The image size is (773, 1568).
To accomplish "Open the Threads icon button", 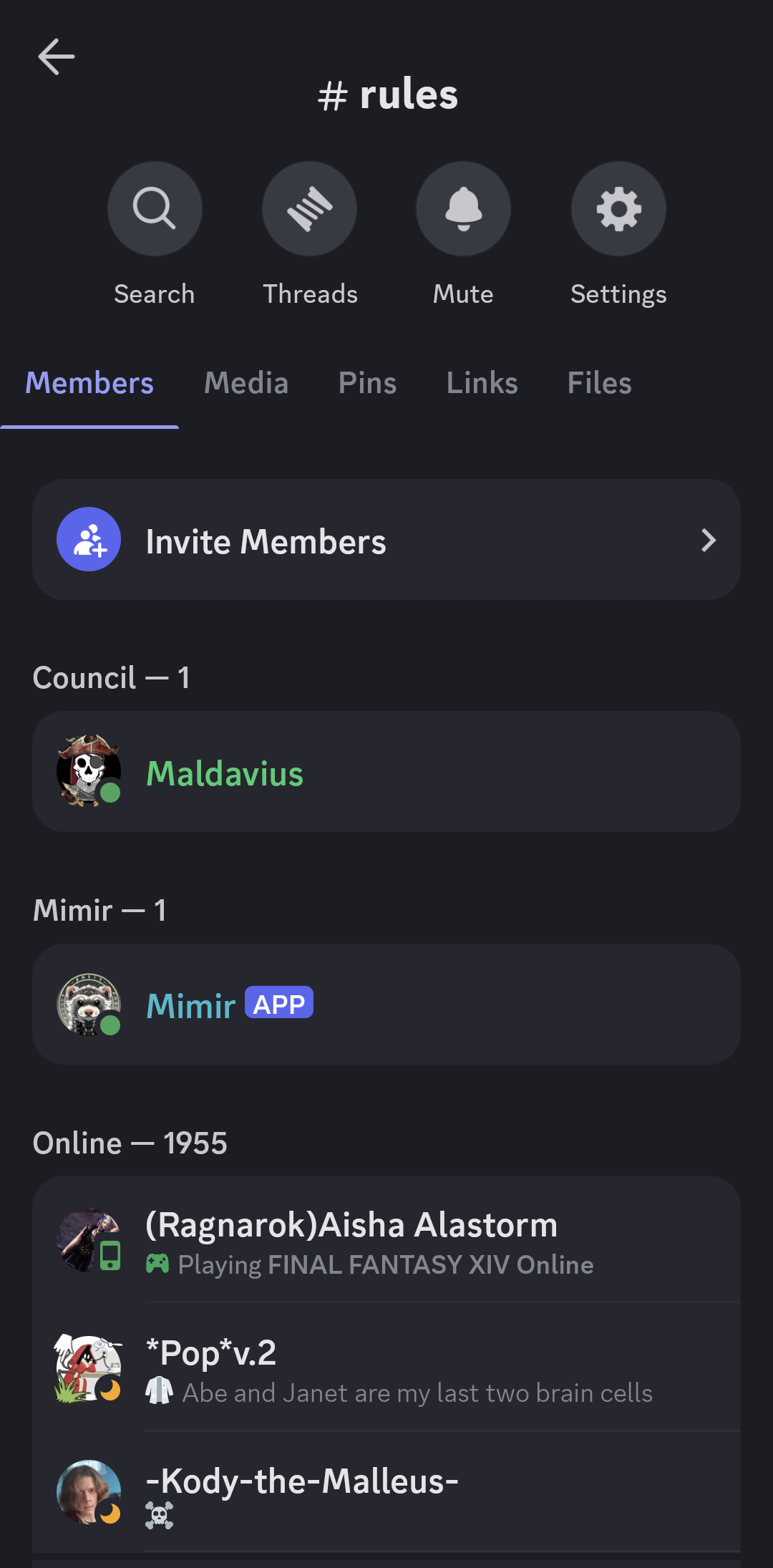I will pos(309,208).
